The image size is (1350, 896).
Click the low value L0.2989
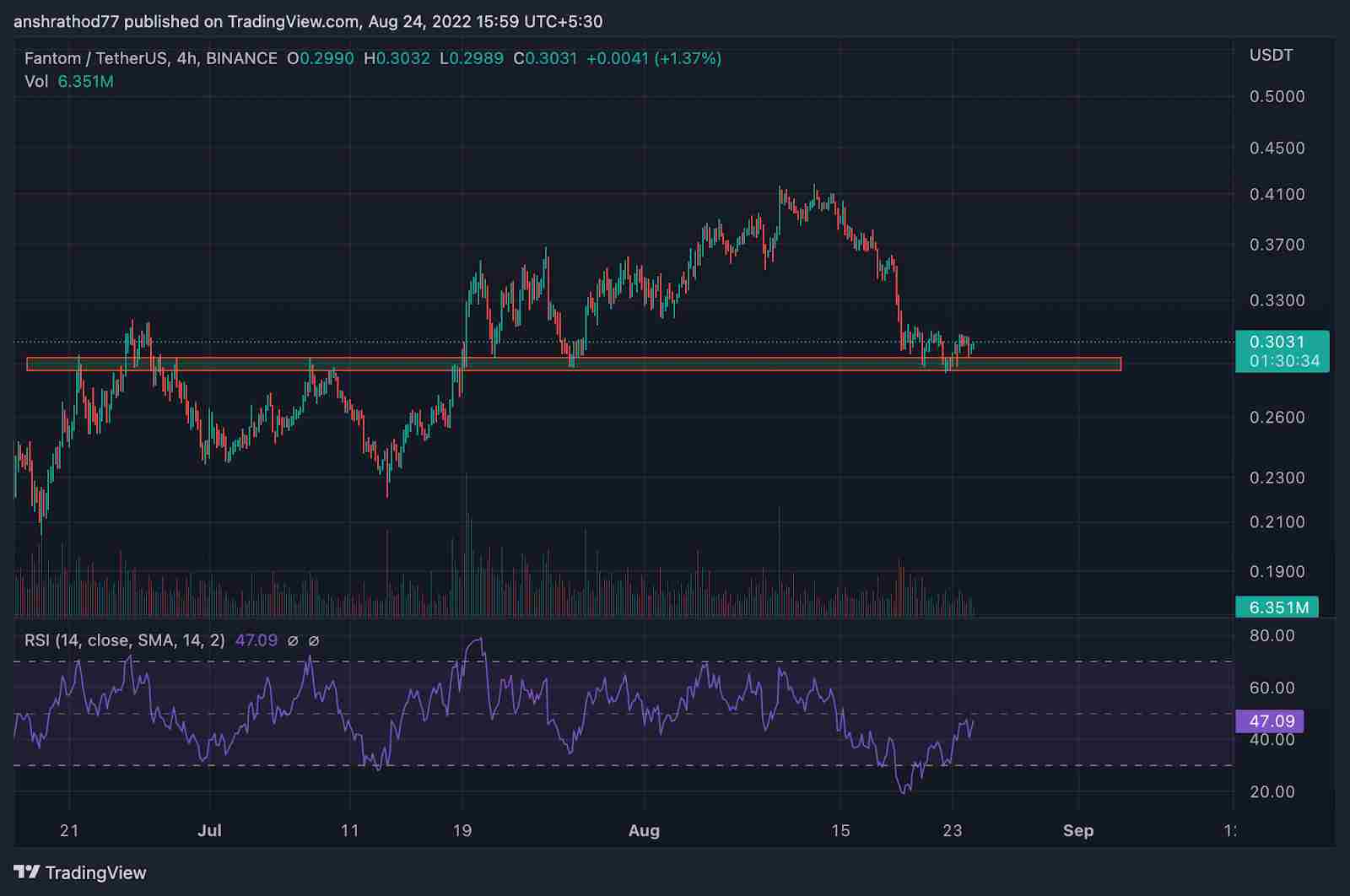click(472, 58)
